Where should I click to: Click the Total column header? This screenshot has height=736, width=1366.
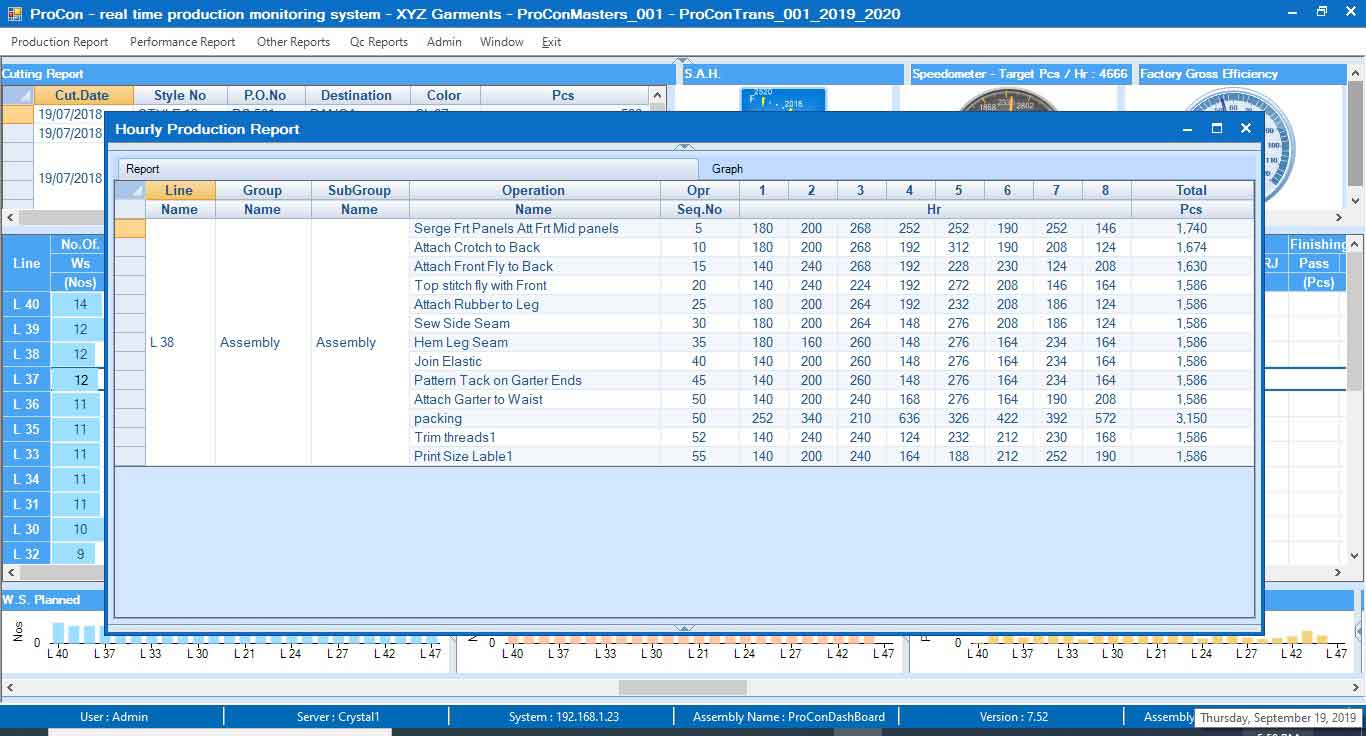point(1191,190)
